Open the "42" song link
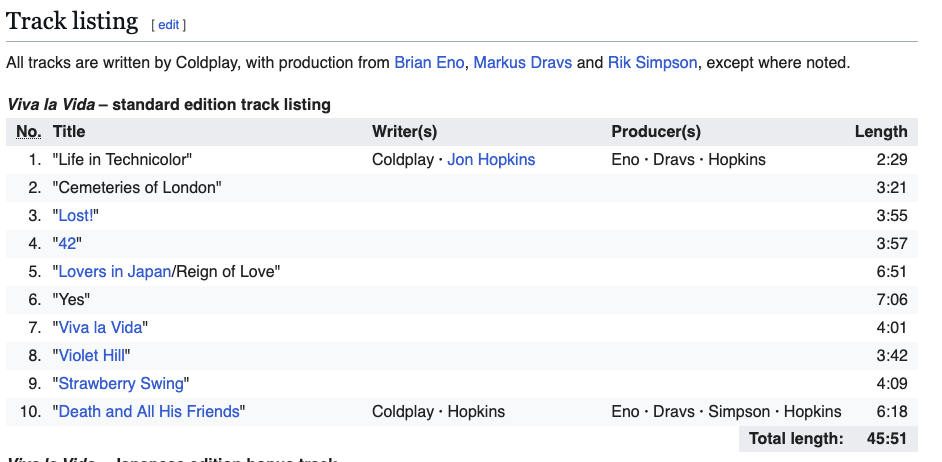Image resolution: width=942 pixels, height=462 pixels. pyautogui.click(x=67, y=243)
